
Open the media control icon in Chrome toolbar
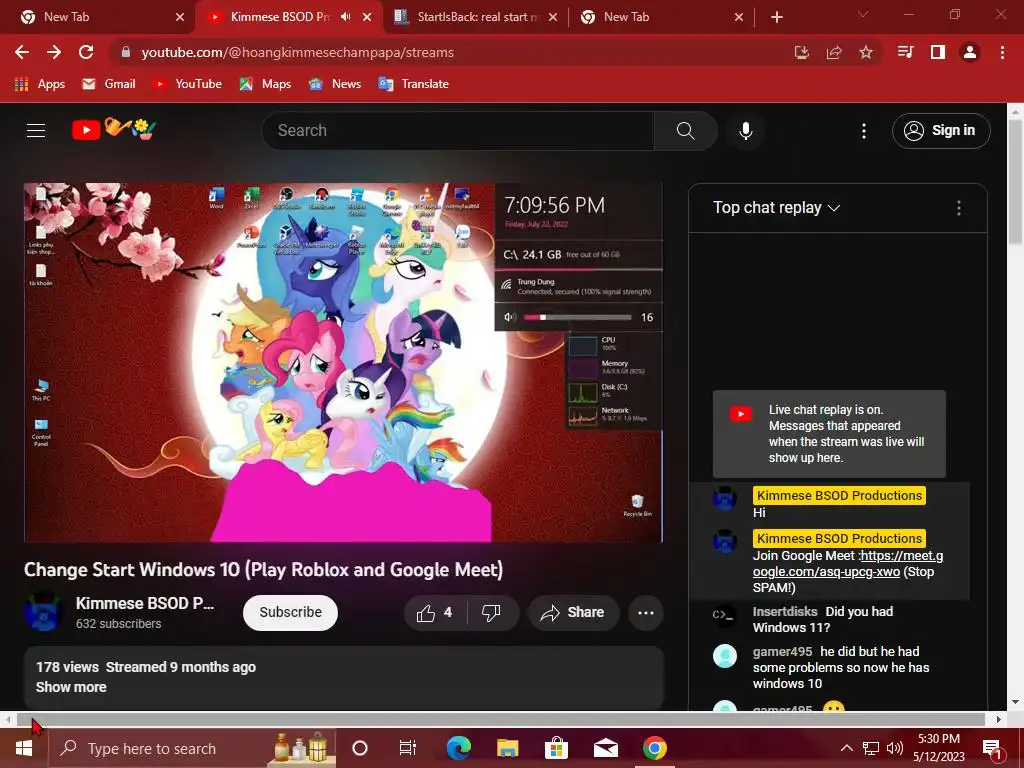tap(905, 52)
